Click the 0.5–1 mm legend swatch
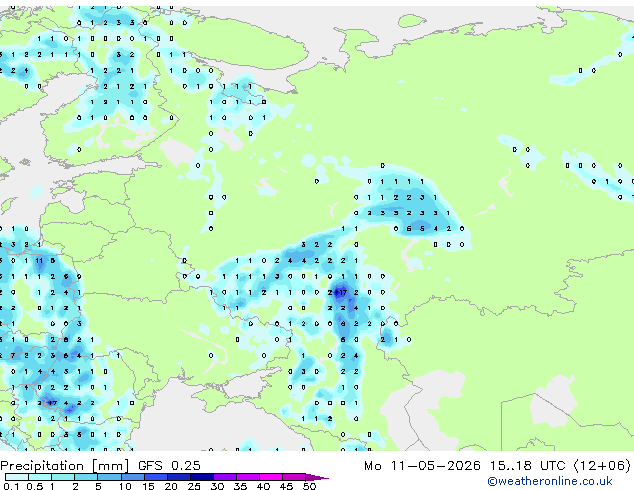 (x=40, y=477)
